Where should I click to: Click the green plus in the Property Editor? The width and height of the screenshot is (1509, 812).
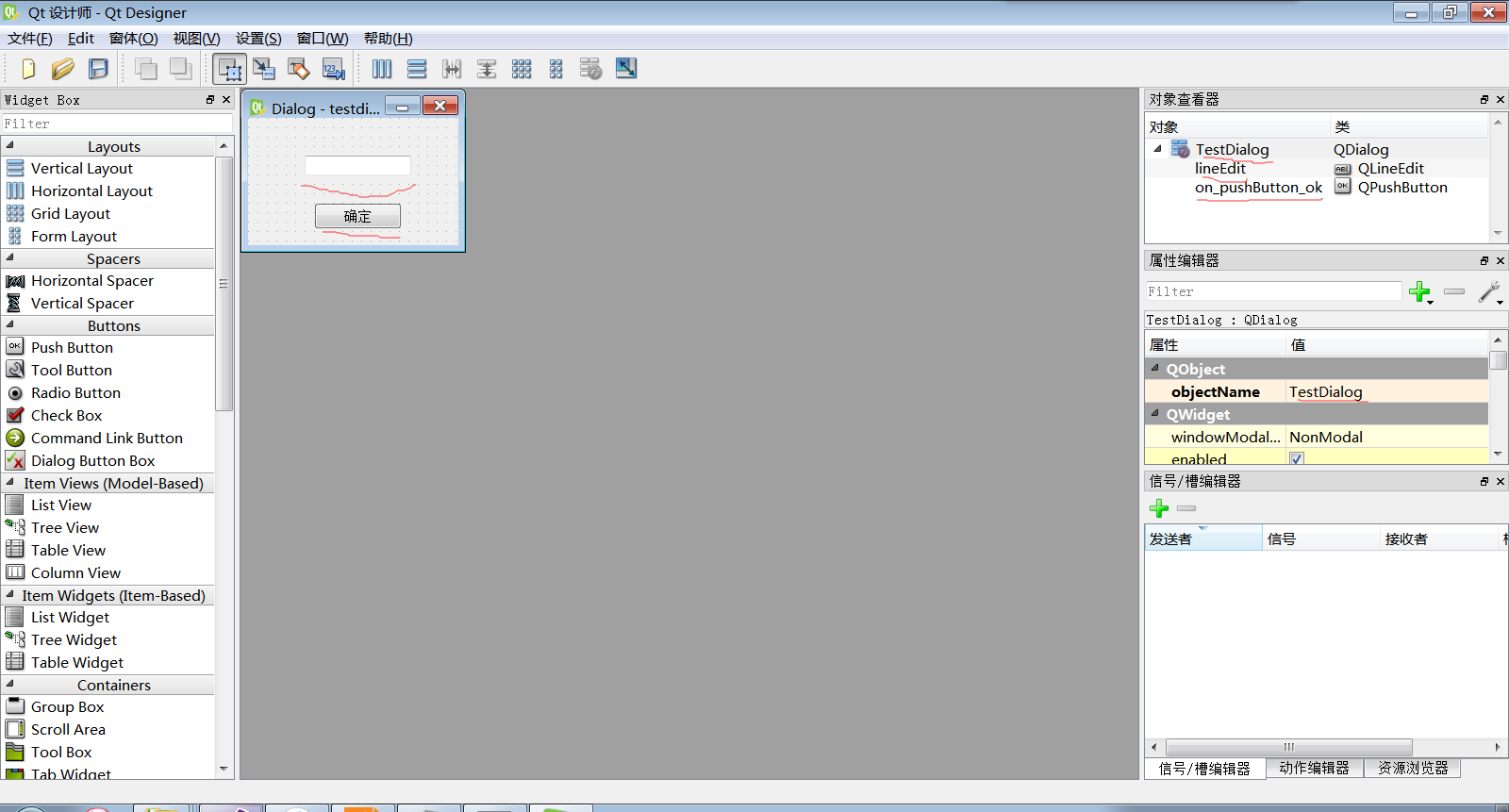1419,292
